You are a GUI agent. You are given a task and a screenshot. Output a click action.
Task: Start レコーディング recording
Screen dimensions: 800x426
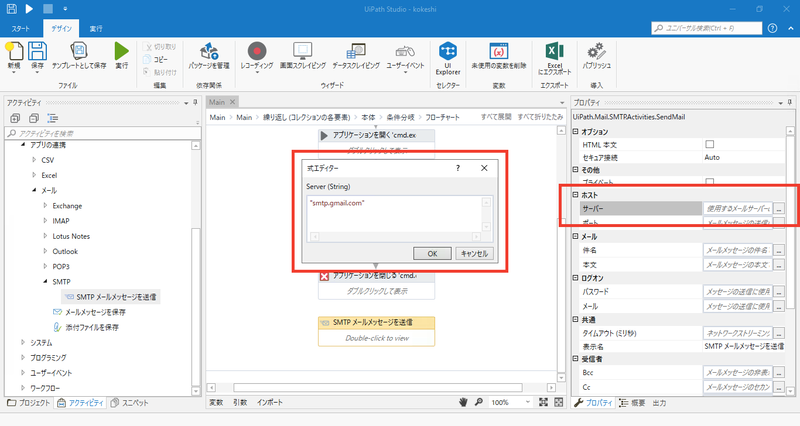[257, 57]
